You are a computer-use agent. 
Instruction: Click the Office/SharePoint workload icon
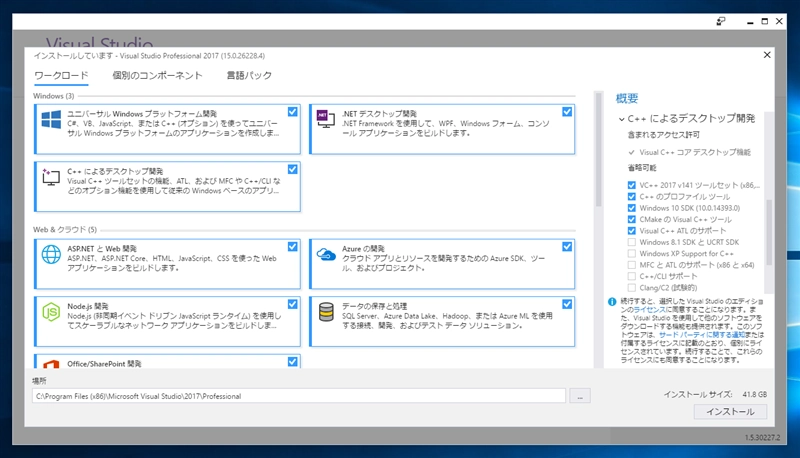pyautogui.click(x=51, y=364)
